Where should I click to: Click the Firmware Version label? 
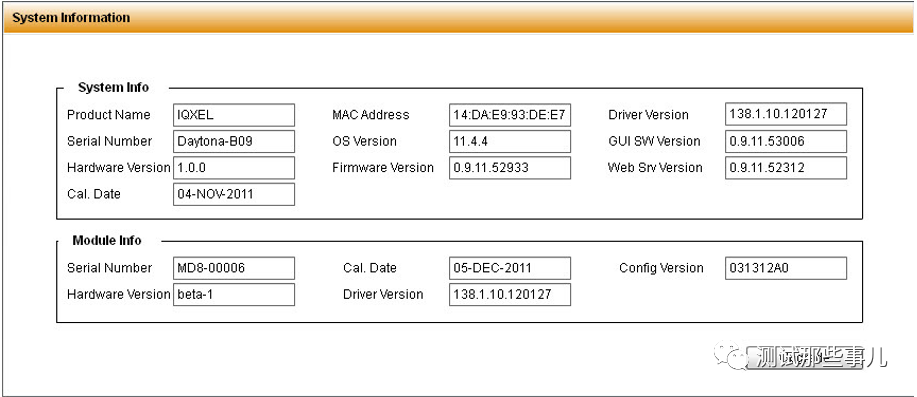click(x=383, y=168)
